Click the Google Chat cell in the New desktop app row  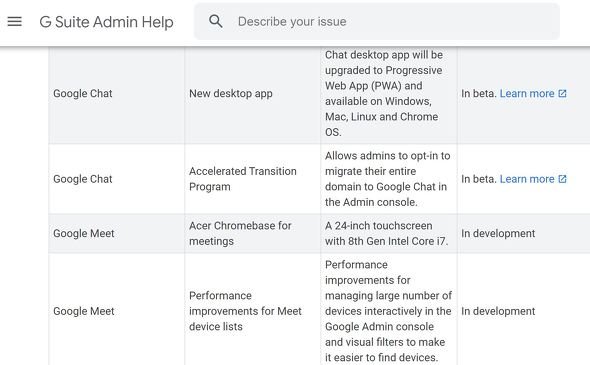point(117,93)
